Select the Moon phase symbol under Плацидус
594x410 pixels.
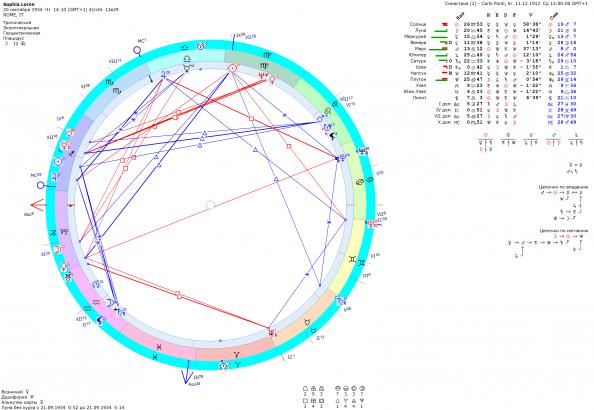click(x=5, y=44)
